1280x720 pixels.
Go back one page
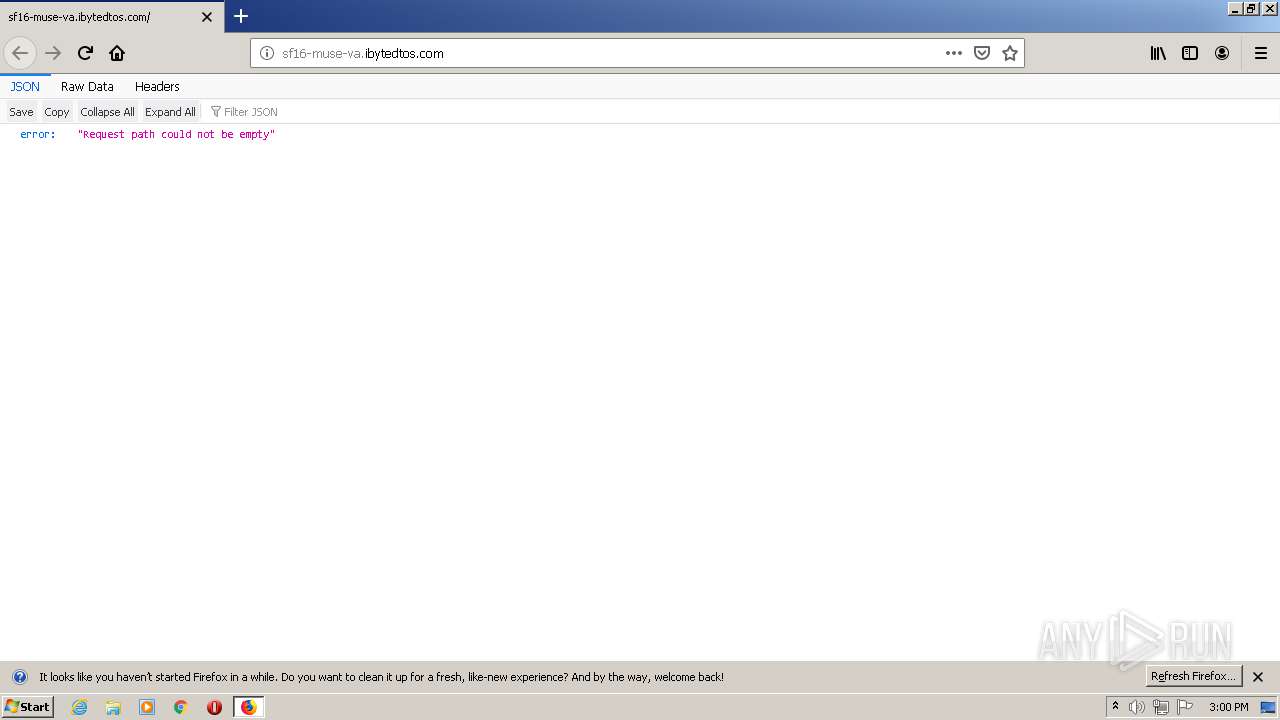click(20, 53)
